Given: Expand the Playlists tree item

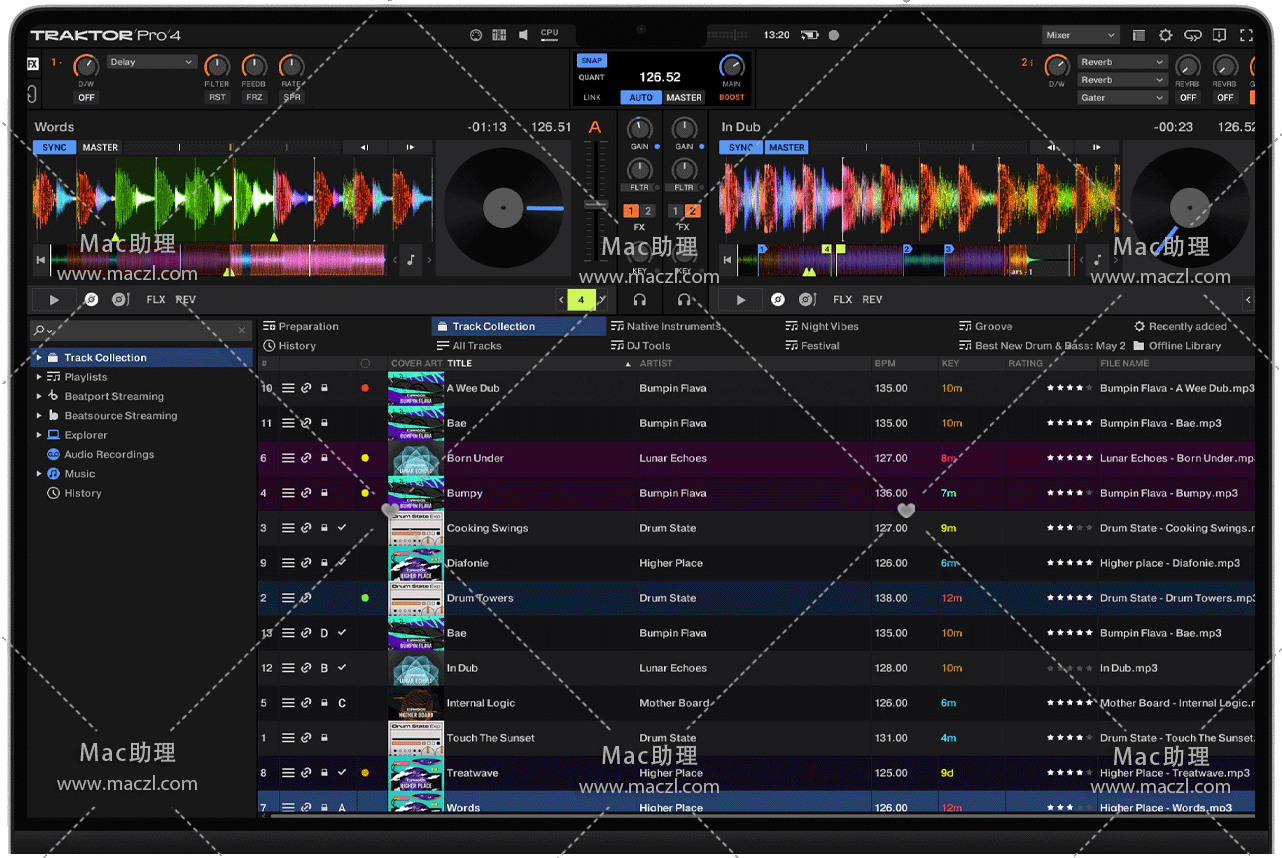Looking at the screenshot, I should [40, 377].
